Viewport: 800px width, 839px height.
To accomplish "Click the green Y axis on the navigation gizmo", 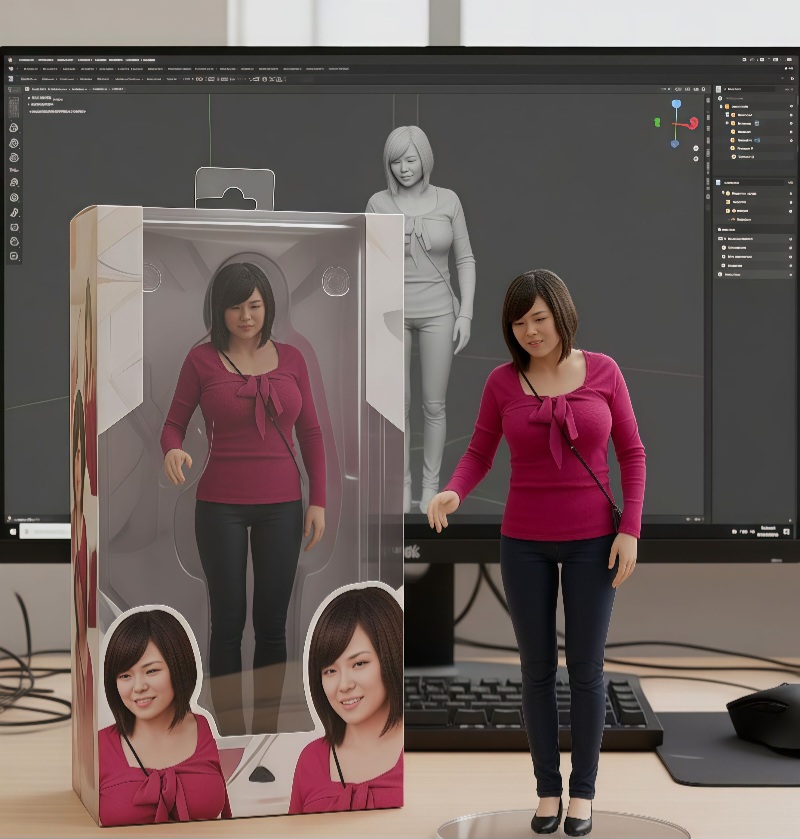I will 657,122.
